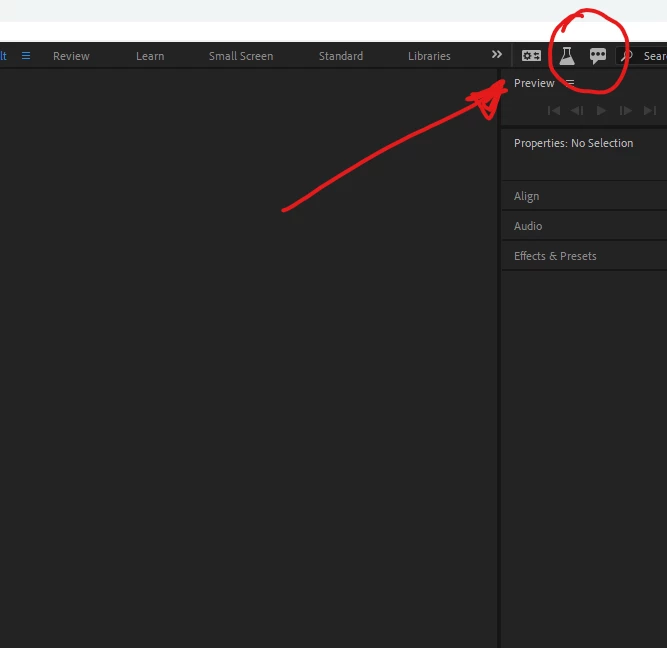Viewport: 667px width, 648px height.
Task: Open the Properties: No Selection panel
Action: [x=573, y=143]
